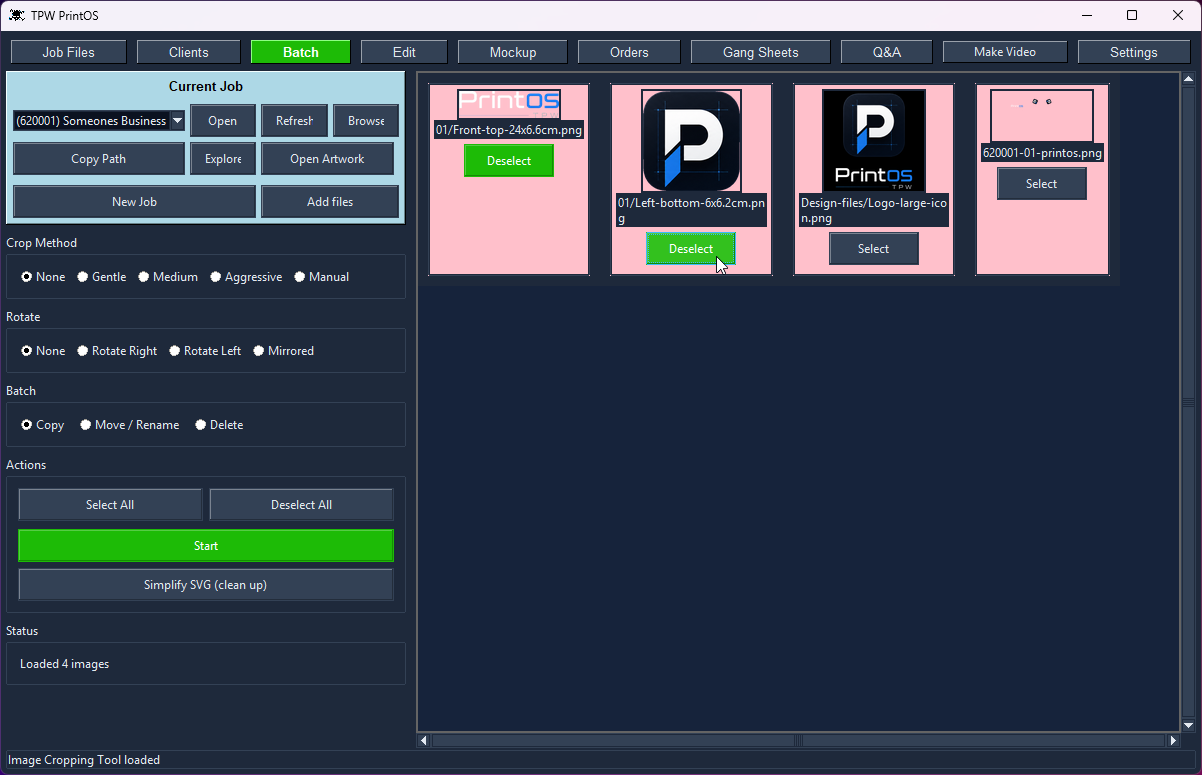This screenshot has width=1202, height=775.
Task: Click the horizontal scrollbar right arrow
Action: tap(1173, 741)
